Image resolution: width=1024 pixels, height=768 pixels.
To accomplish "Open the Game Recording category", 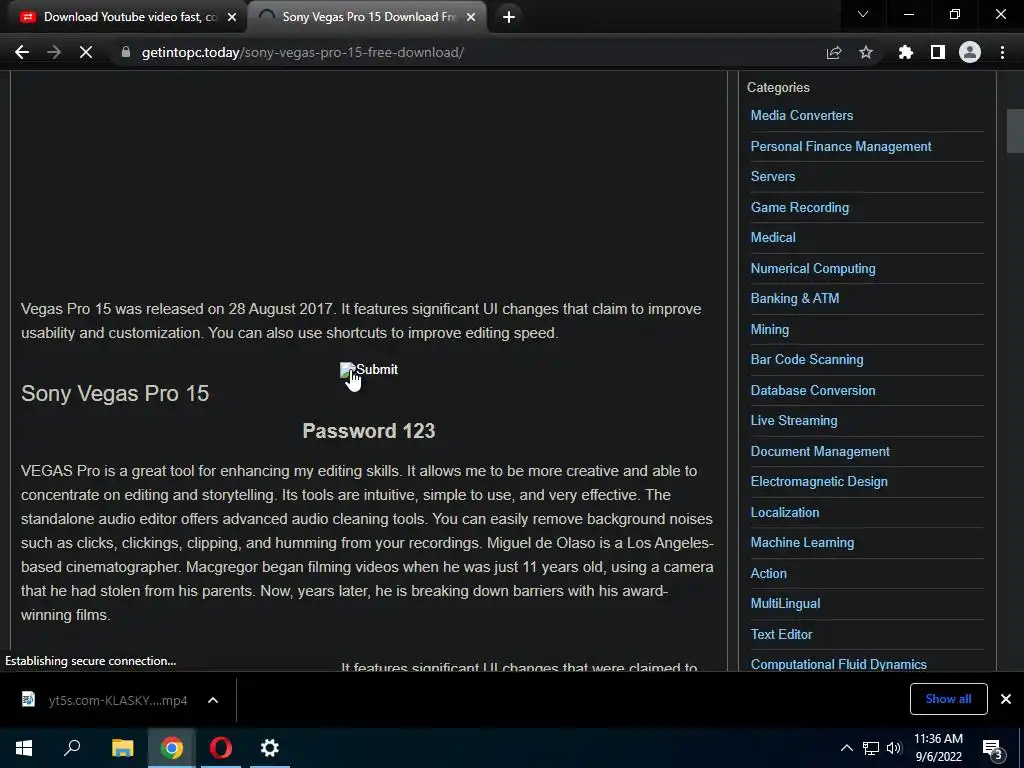I will 799,207.
